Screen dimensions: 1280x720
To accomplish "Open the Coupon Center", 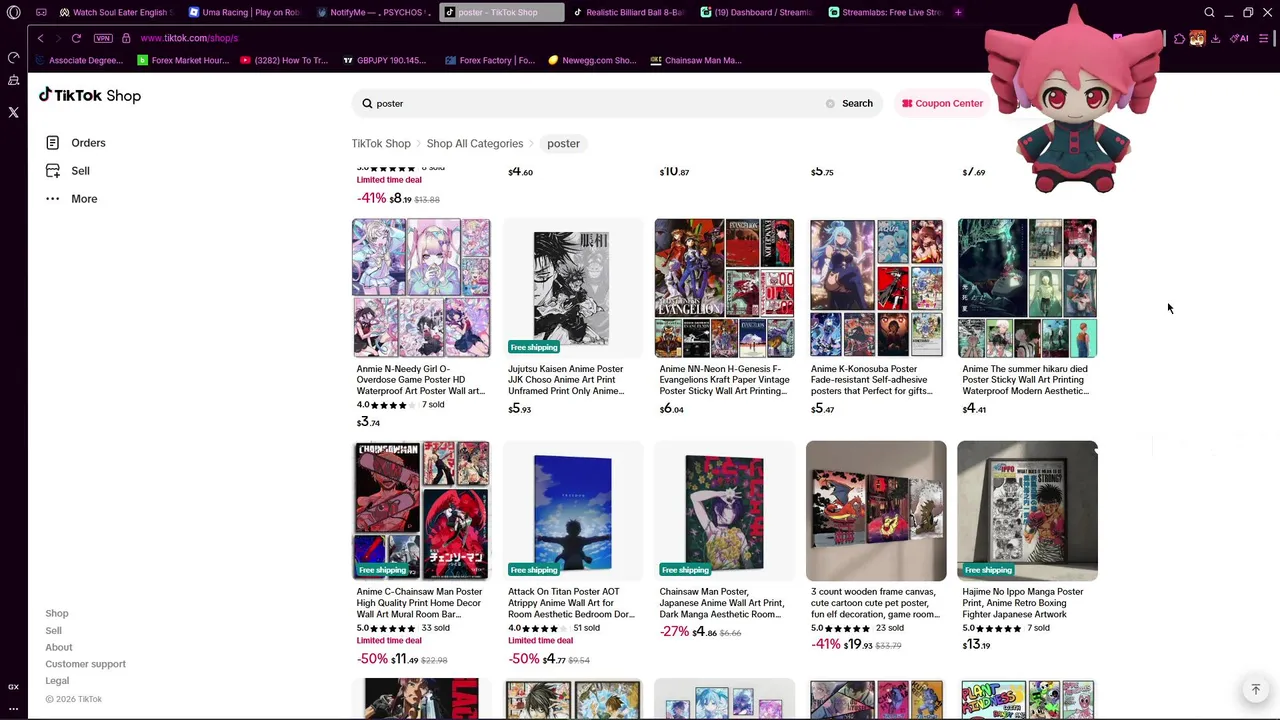I will coord(943,103).
